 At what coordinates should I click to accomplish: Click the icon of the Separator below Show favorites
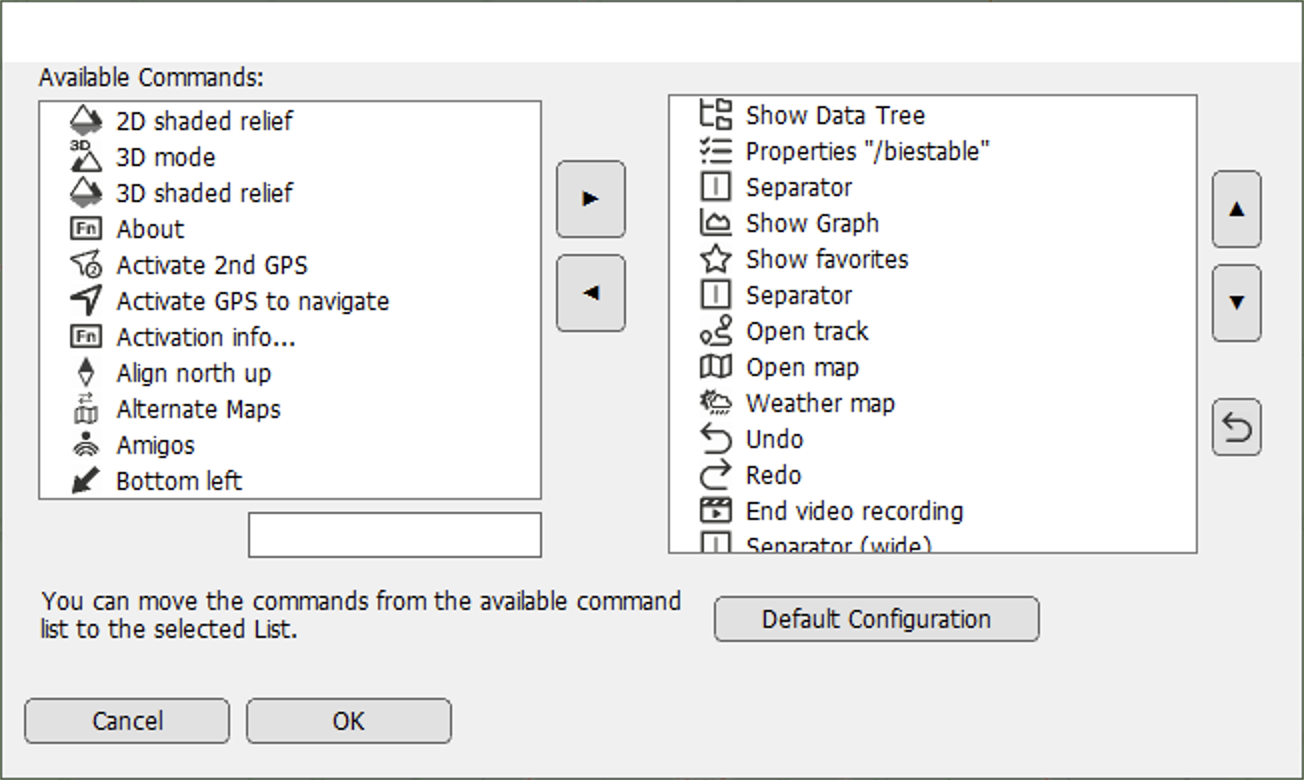coord(716,295)
